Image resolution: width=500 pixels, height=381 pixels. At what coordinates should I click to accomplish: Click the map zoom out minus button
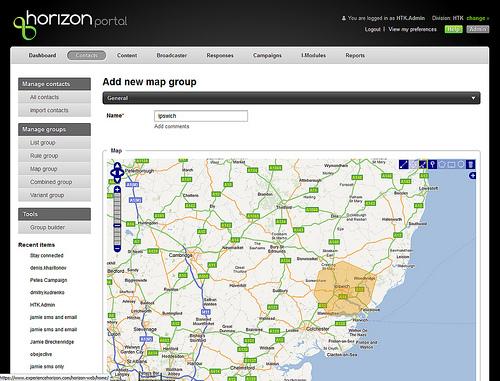point(117,248)
